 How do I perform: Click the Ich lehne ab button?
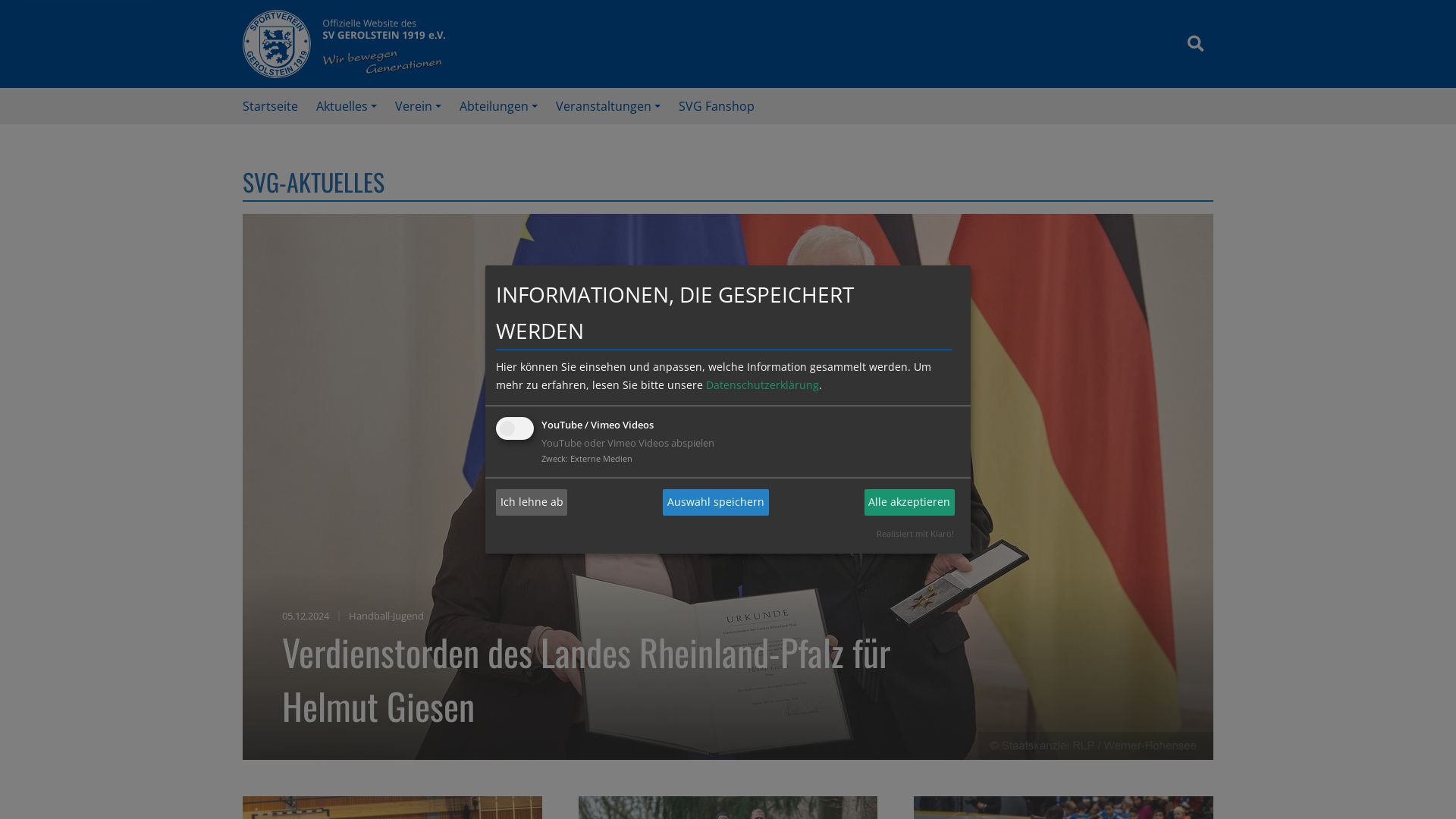[x=532, y=502]
